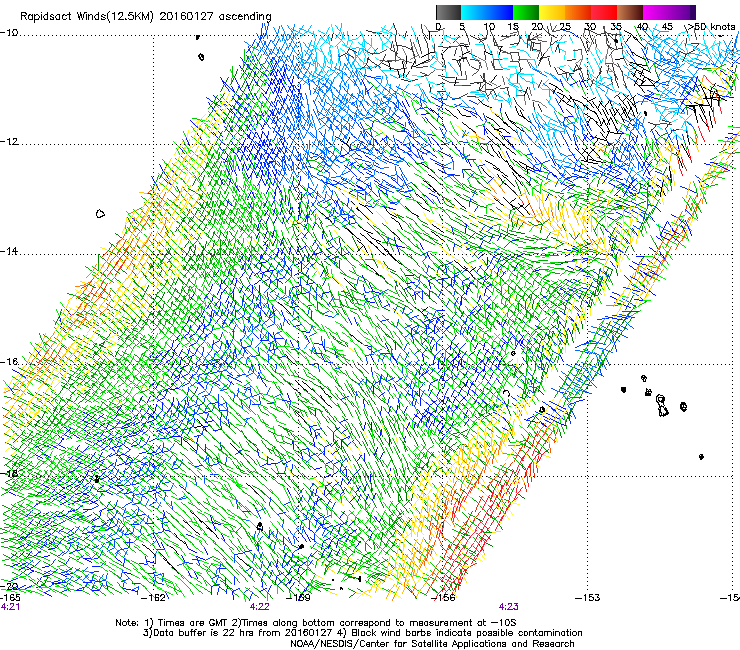The width and height of the screenshot is (740, 650).
Task: Click the red 30-35 knots legend color
Action: pyautogui.click(x=604, y=12)
